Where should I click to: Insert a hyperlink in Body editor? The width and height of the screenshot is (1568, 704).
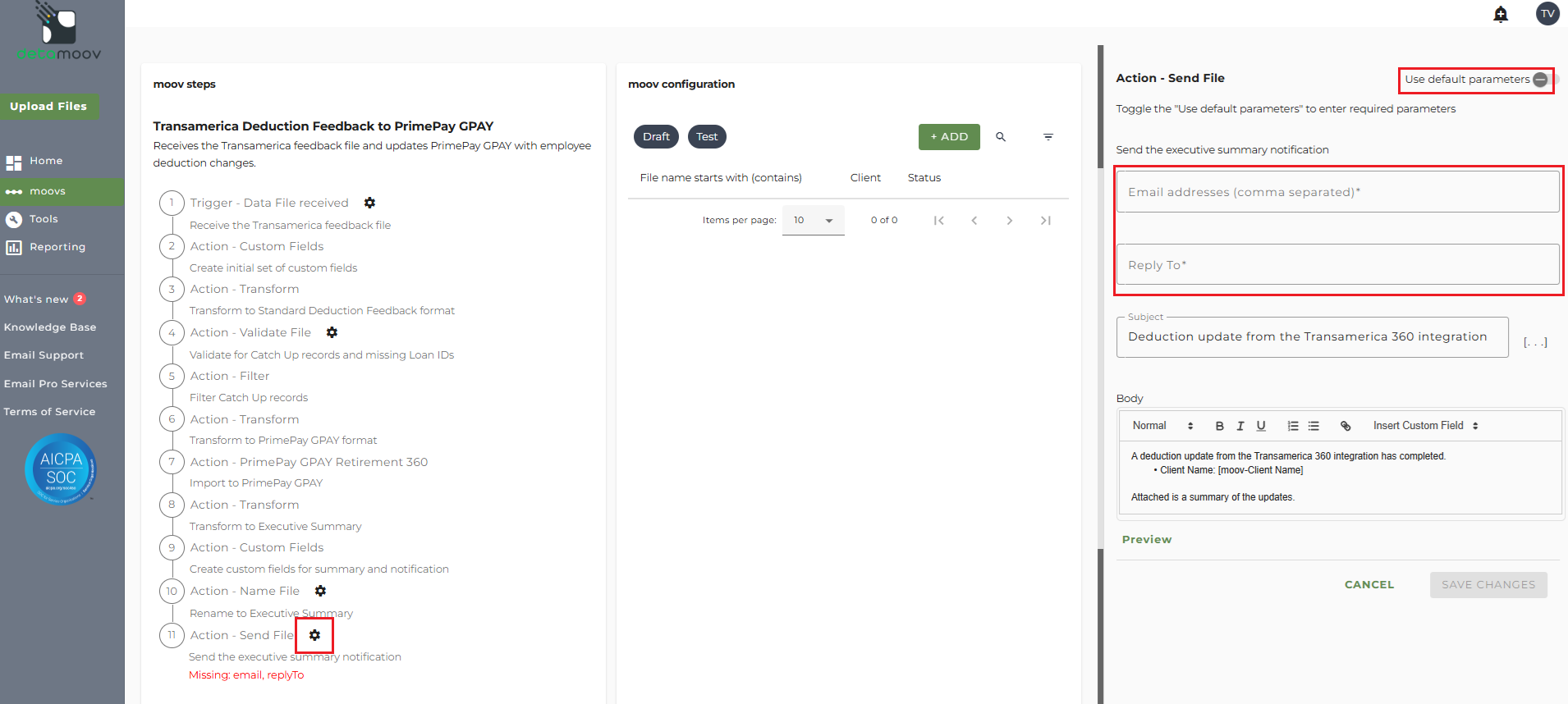(x=1346, y=426)
